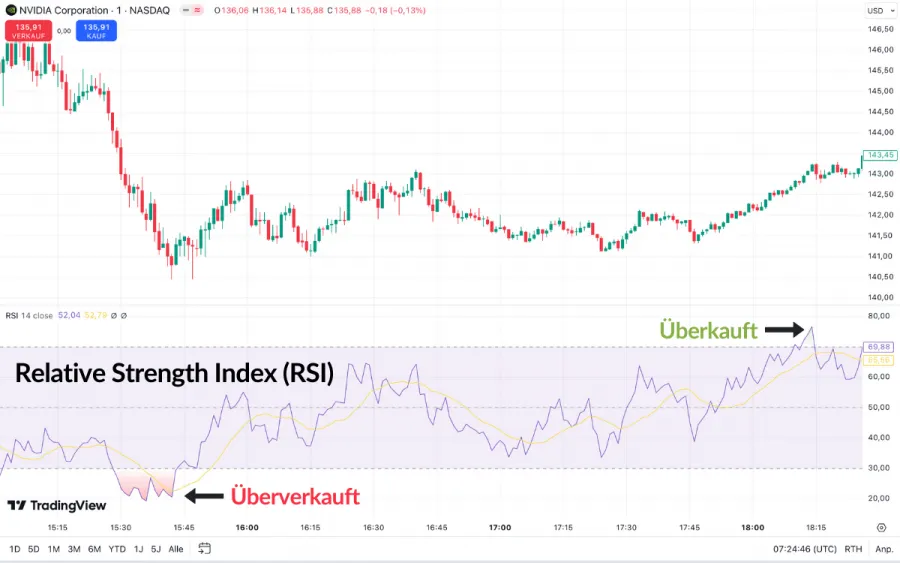Click the low price L135,88
Image resolution: width=900 pixels, height=563 pixels.
coord(307,10)
